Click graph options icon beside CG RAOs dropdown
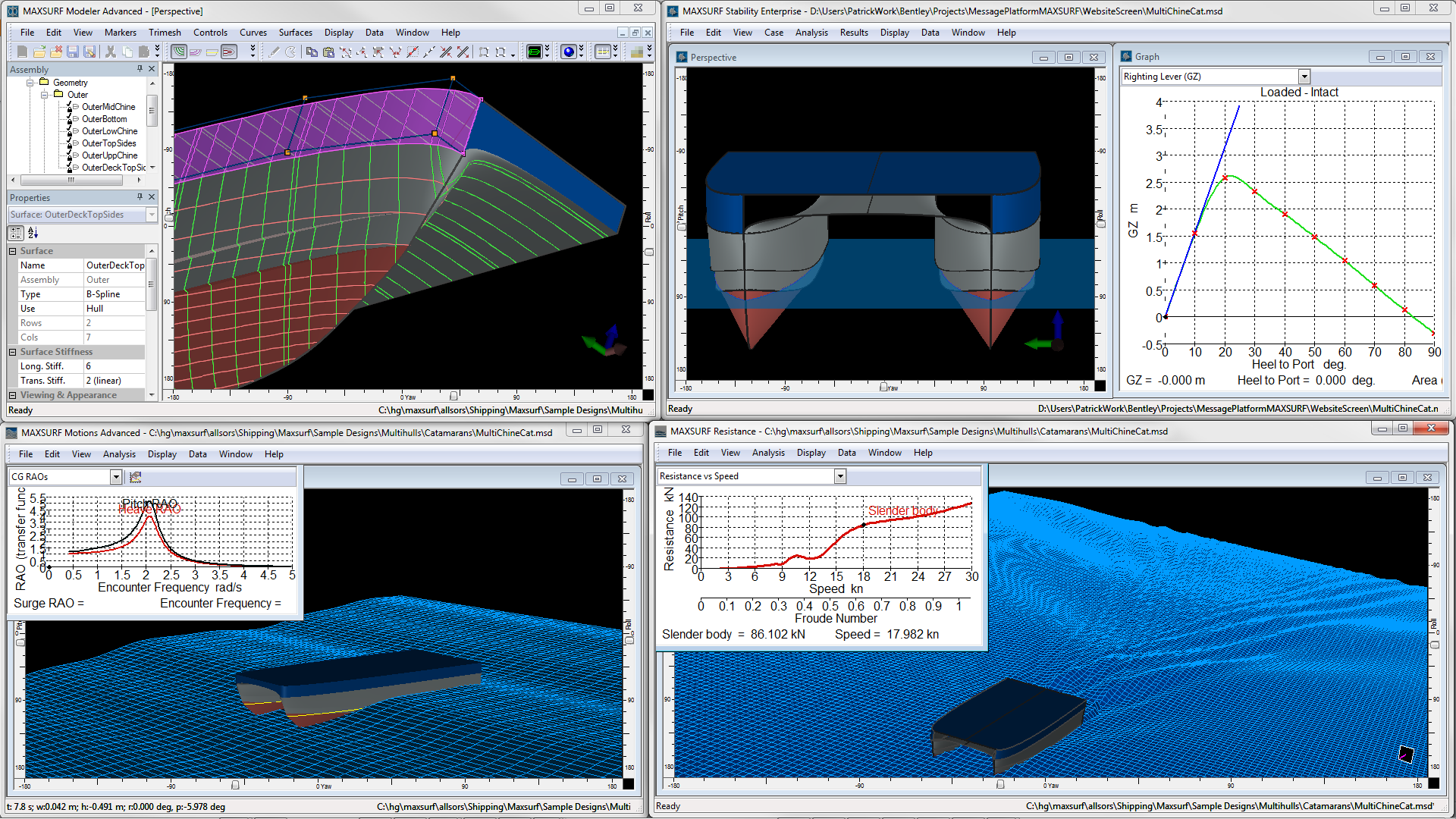1456x819 pixels. click(x=136, y=477)
